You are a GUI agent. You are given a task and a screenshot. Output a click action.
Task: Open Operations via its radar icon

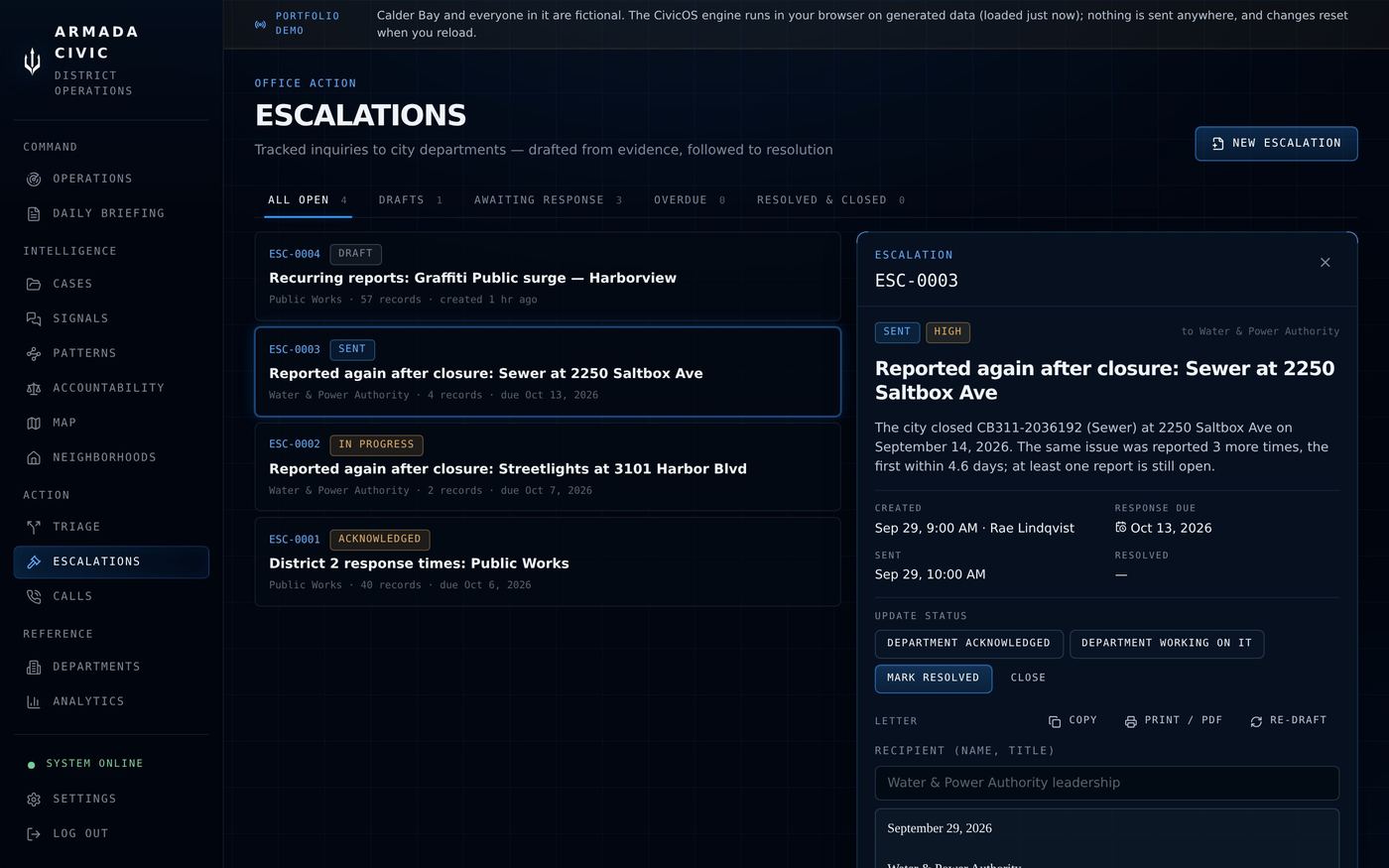[34, 180]
